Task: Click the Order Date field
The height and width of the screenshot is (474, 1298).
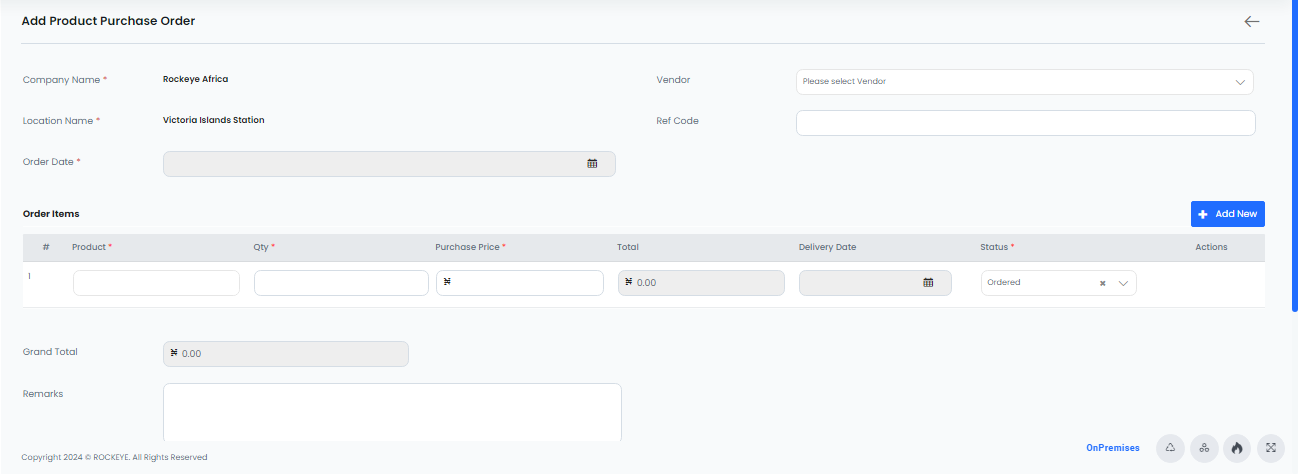Action: pyautogui.click(x=389, y=164)
